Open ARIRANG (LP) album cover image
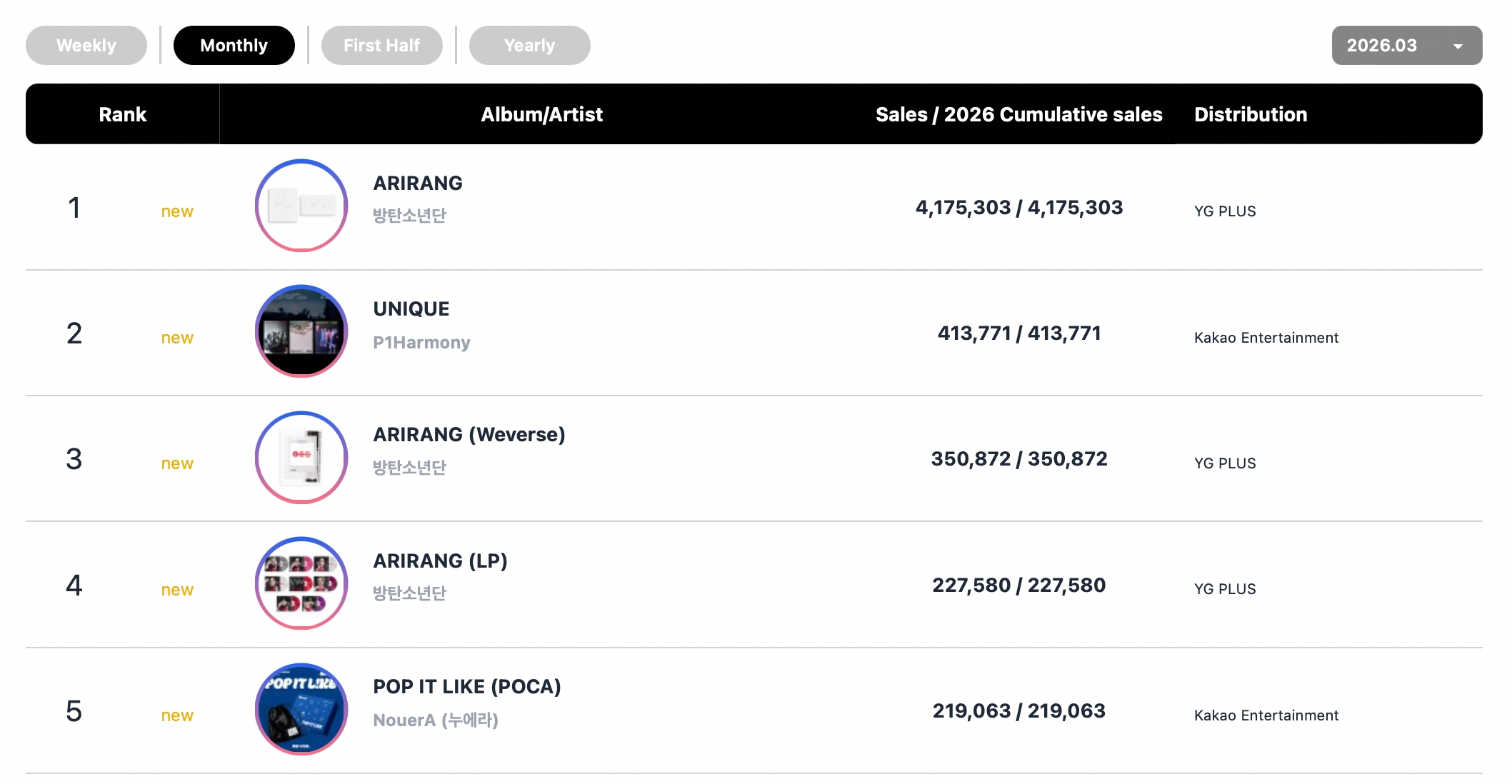Screen dimensions: 1512x784 (x=301, y=583)
